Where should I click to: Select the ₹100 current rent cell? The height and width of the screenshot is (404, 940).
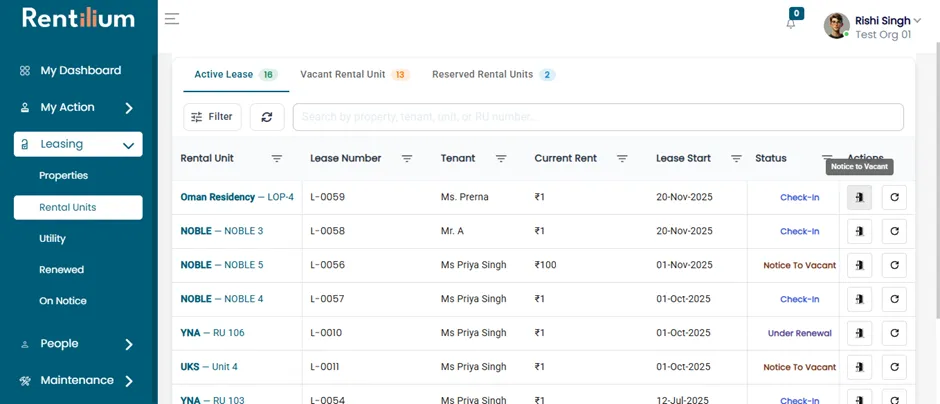coord(546,265)
